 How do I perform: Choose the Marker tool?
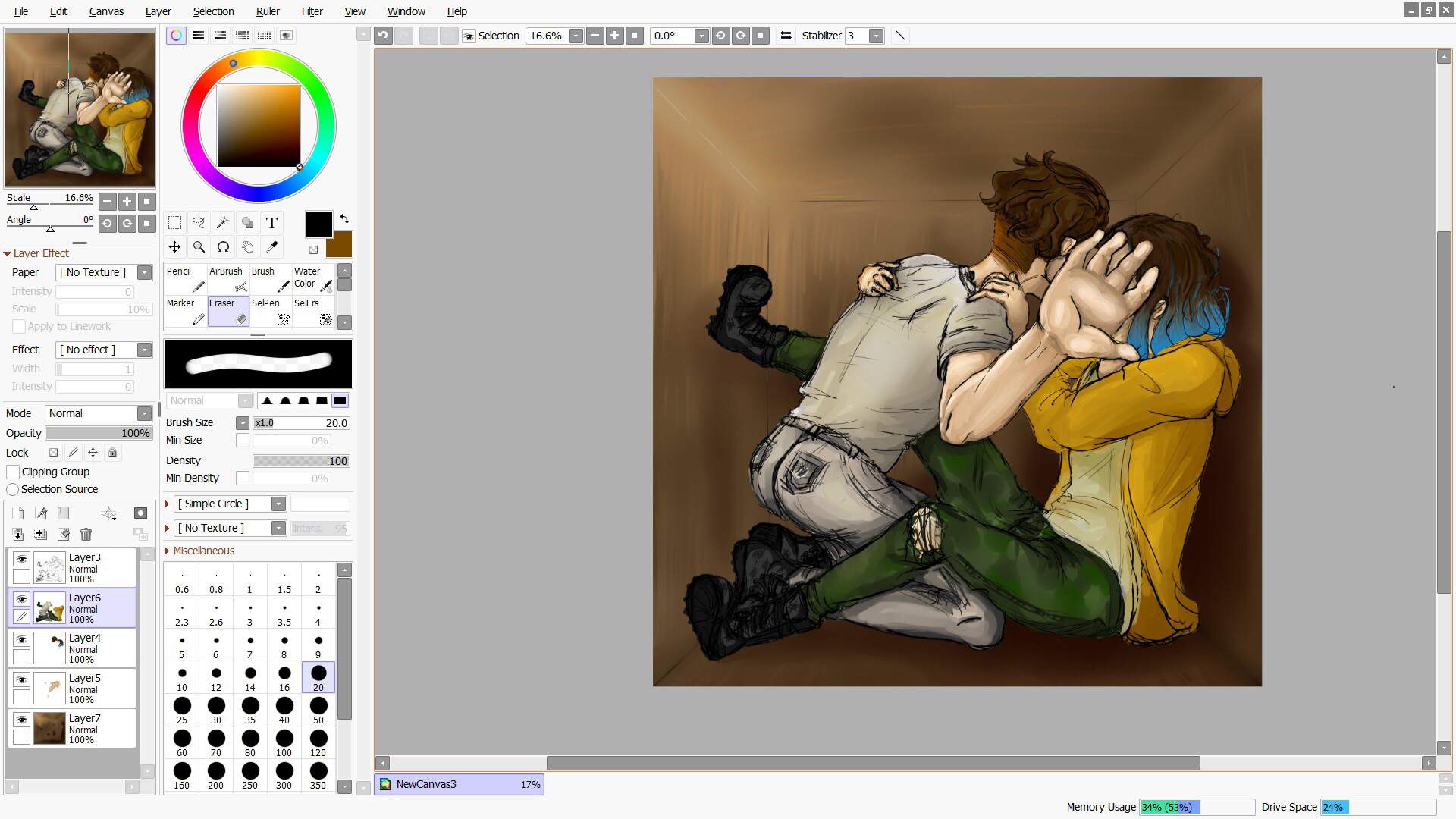click(186, 311)
